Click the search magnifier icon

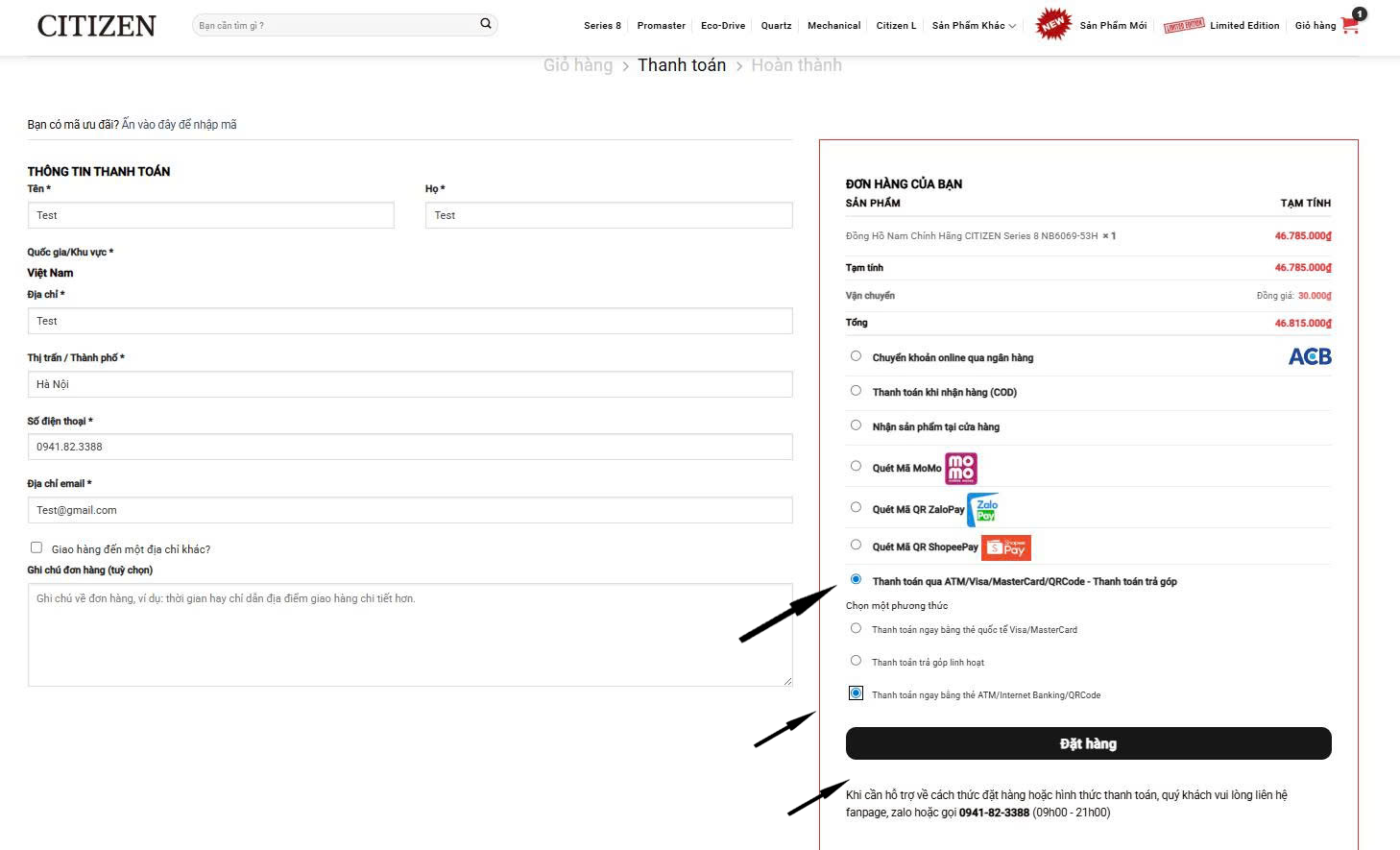(x=486, y=24)
